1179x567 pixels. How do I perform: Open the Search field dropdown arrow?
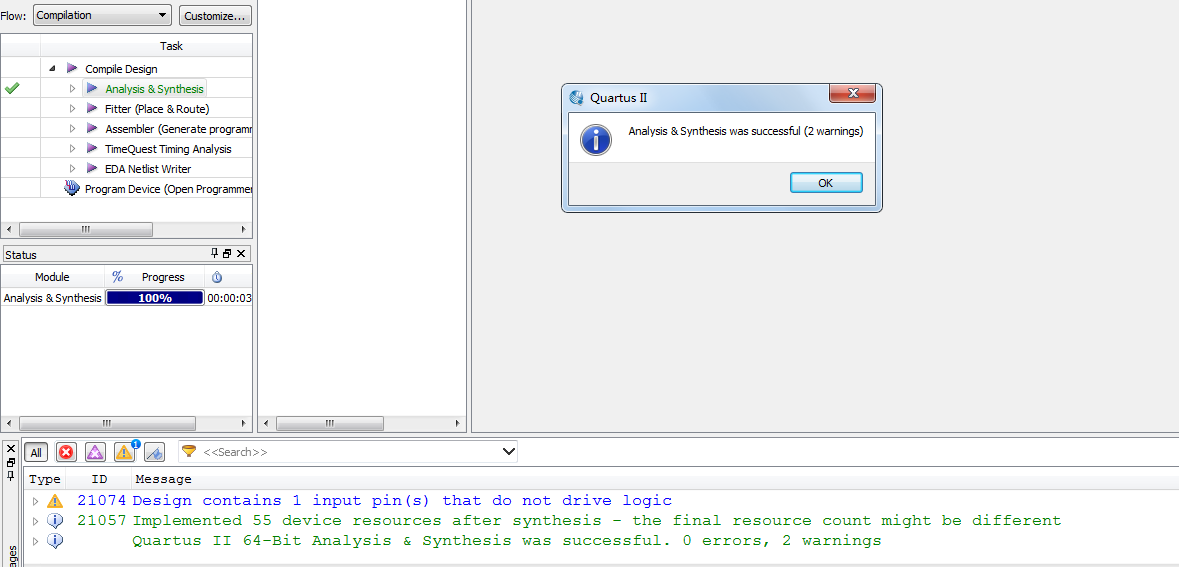[x=509, y=452]
